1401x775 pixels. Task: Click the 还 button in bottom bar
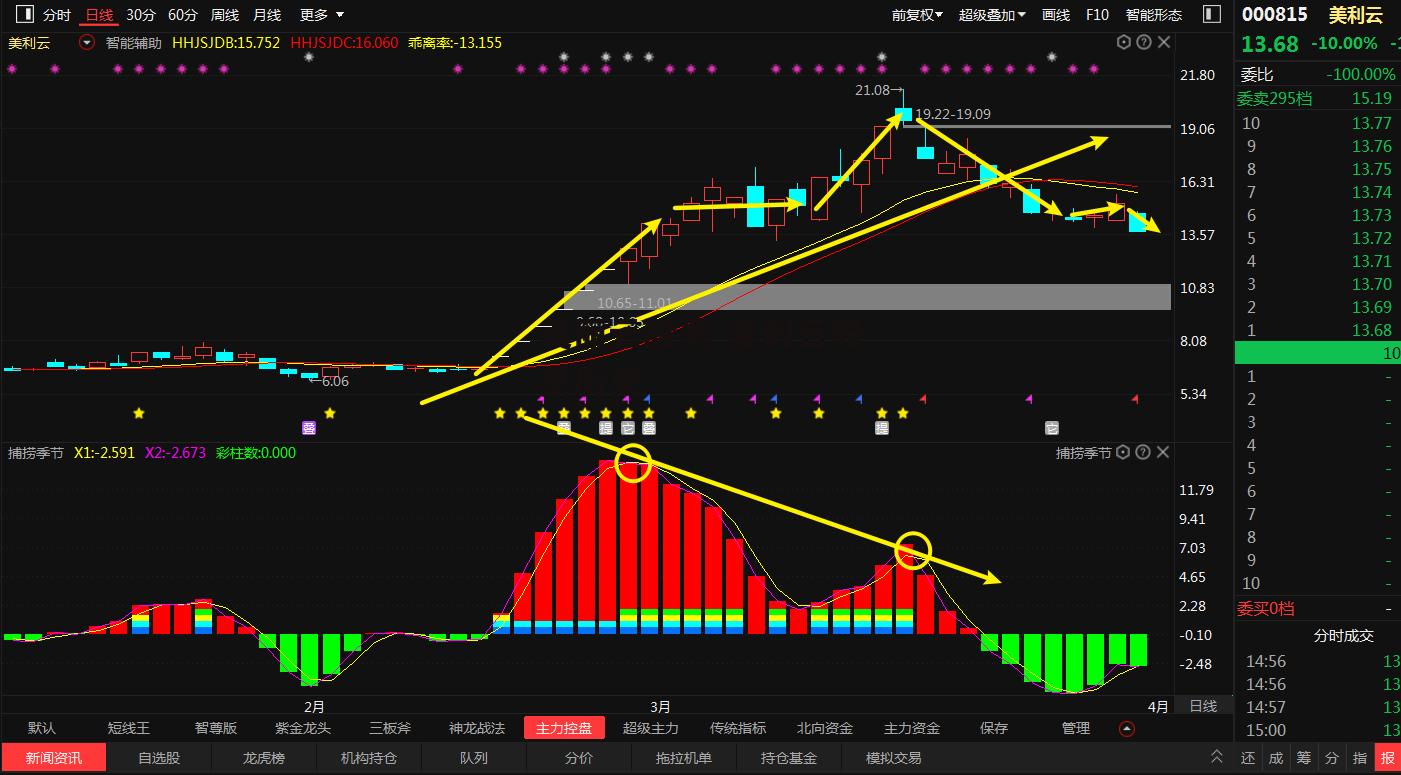(x=1248, y=758)
